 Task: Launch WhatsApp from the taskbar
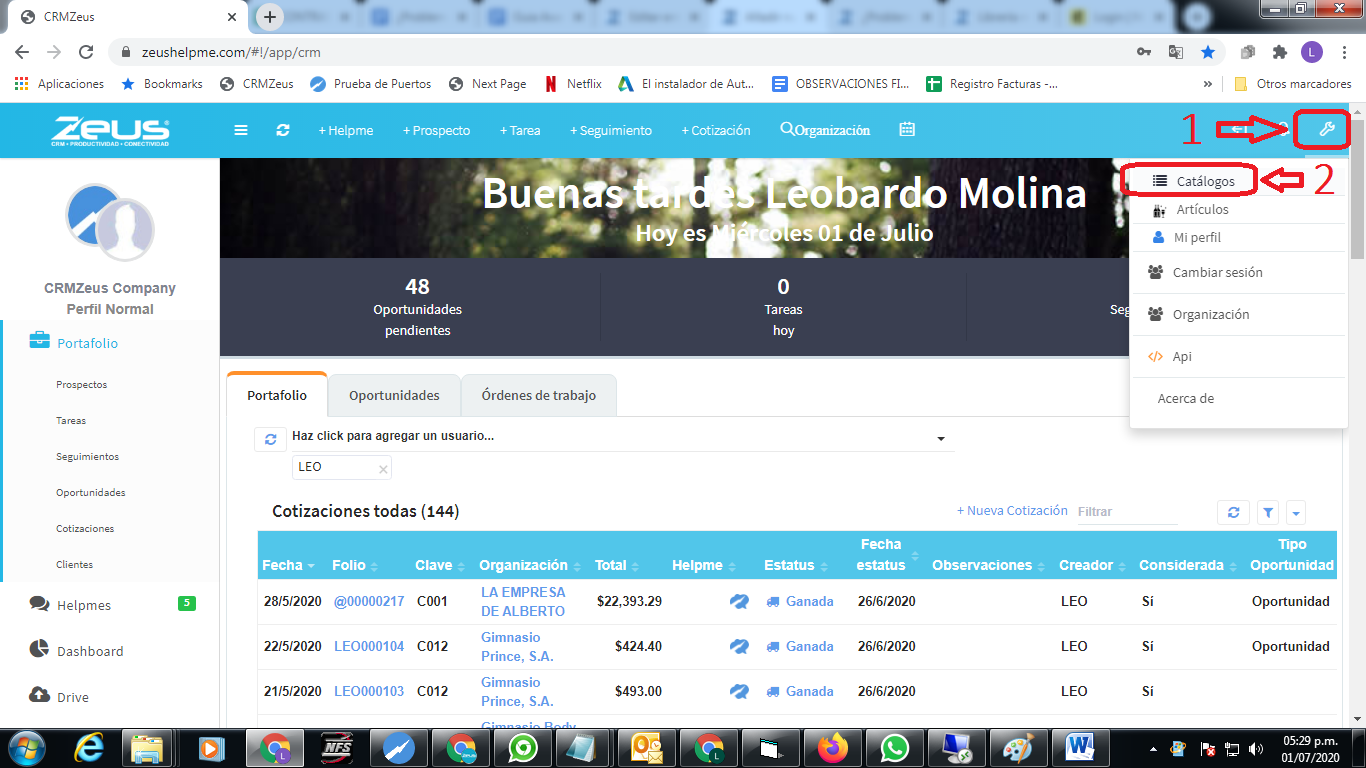click(893, 747)
